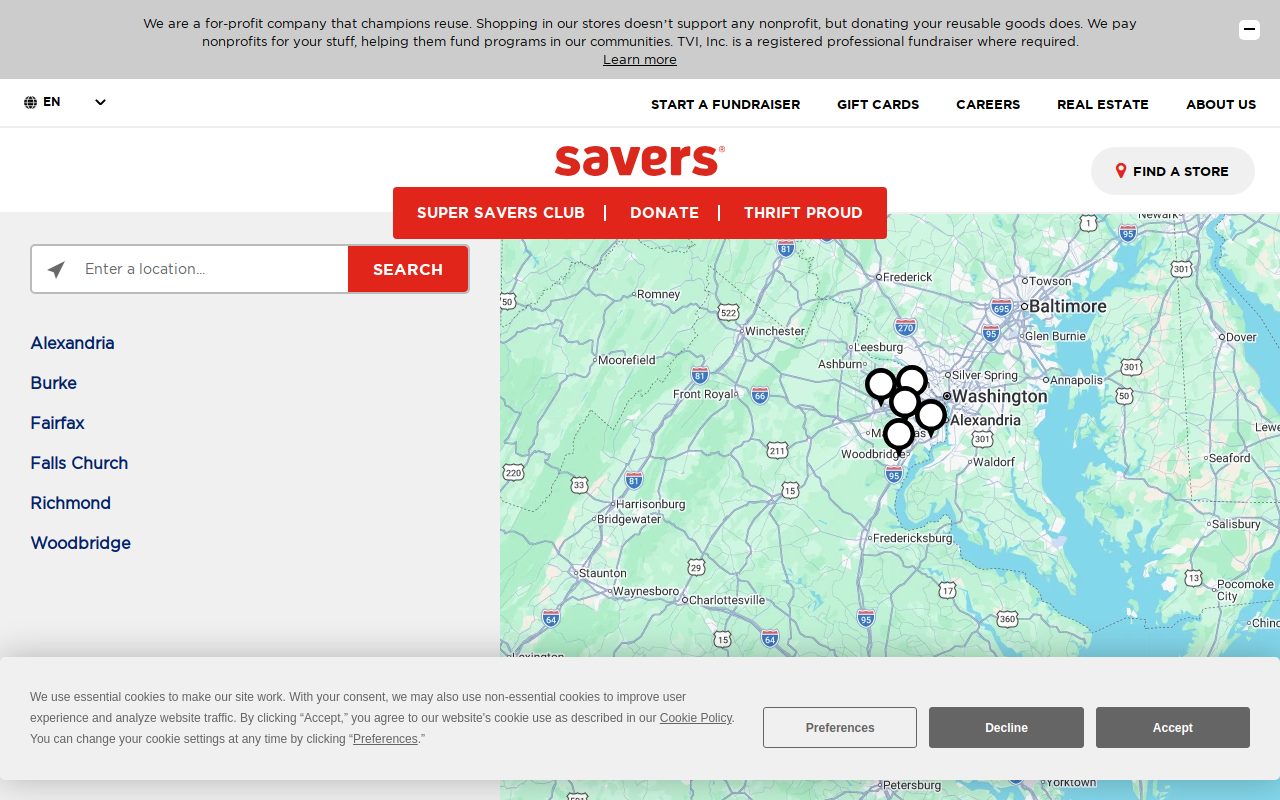Click the Interstate 270 shield on map
Image resolution: width=1280 pixels, height=800 pixels.
pos(905,327)
